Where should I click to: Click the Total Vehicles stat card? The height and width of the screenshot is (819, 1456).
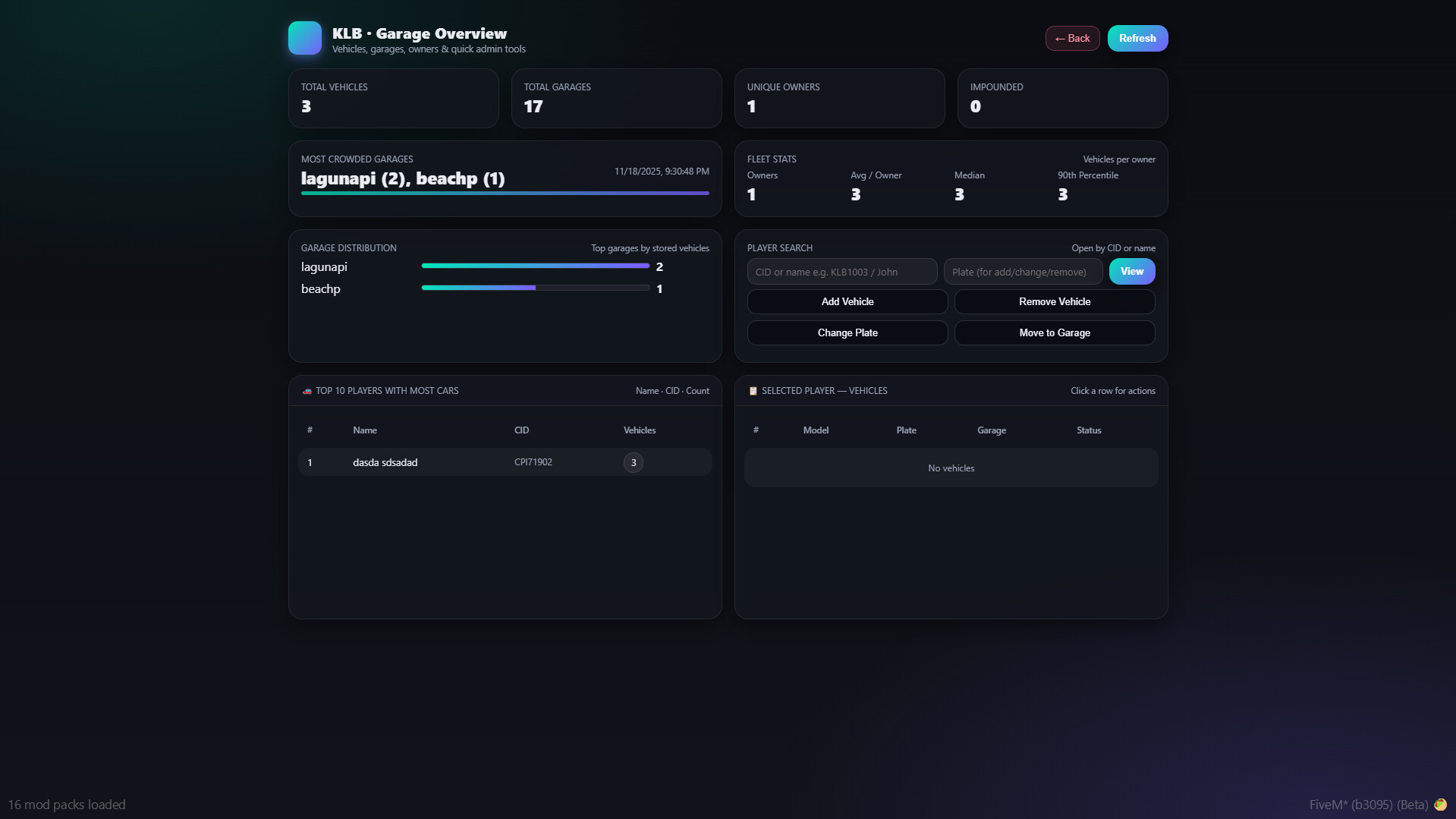(393, 98)
